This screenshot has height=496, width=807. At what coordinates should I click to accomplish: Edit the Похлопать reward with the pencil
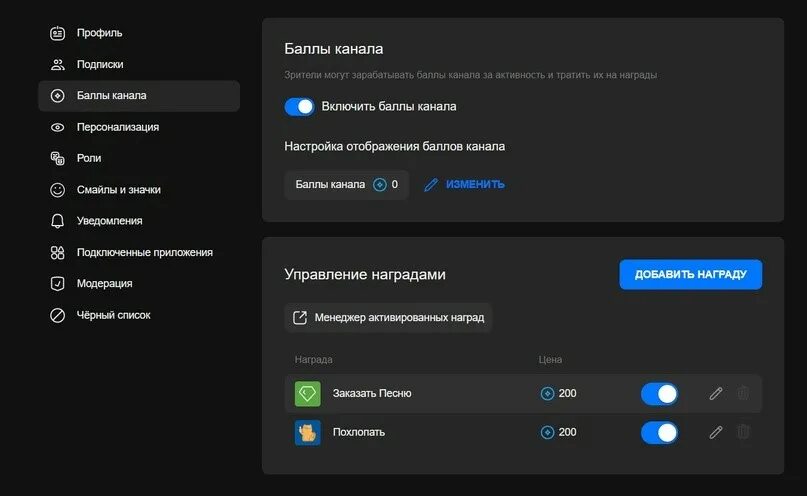pyautogui.click(x=716, y=433)
